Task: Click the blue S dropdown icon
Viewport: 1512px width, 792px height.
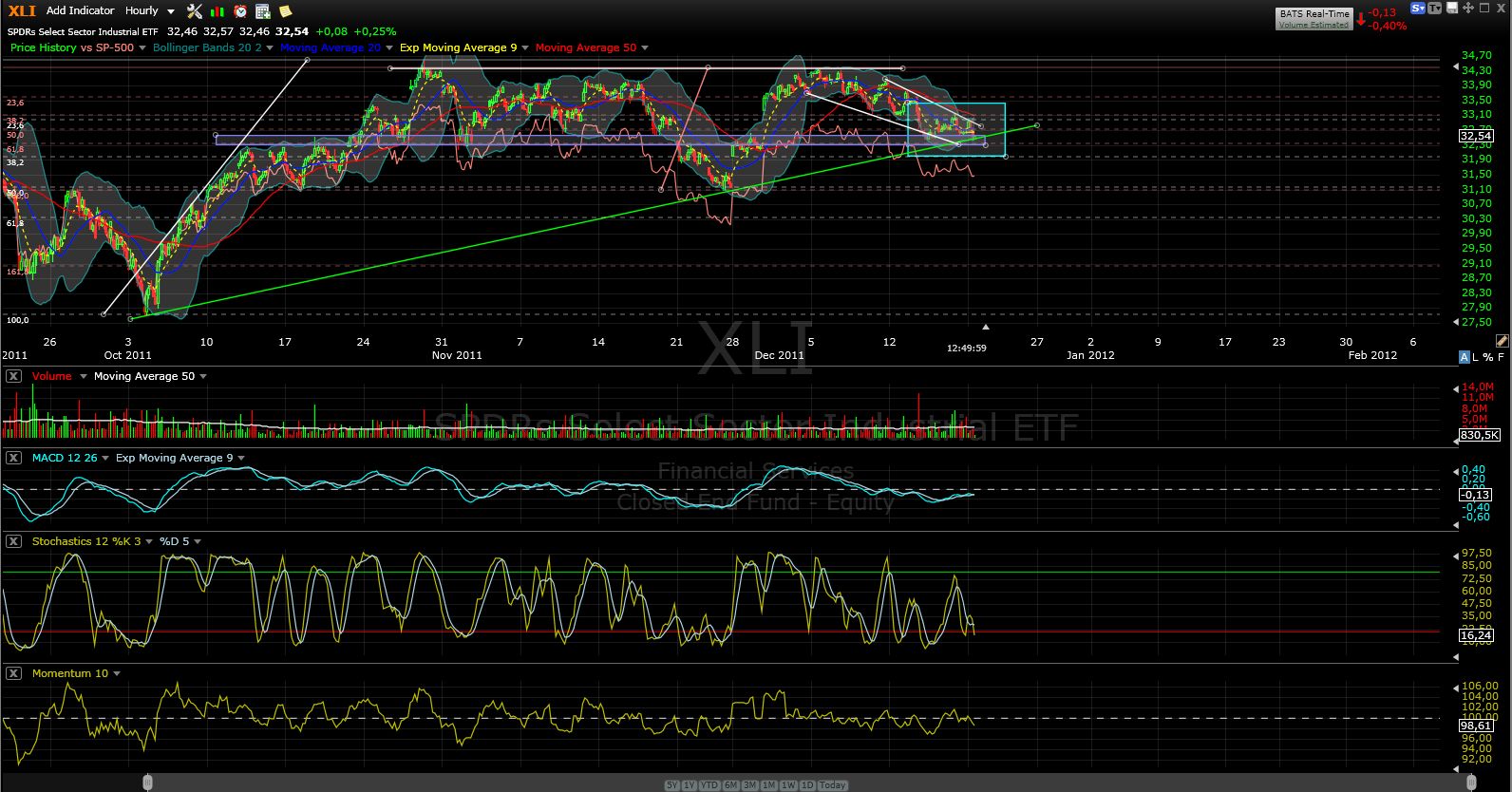Action: pos(1418,8)
